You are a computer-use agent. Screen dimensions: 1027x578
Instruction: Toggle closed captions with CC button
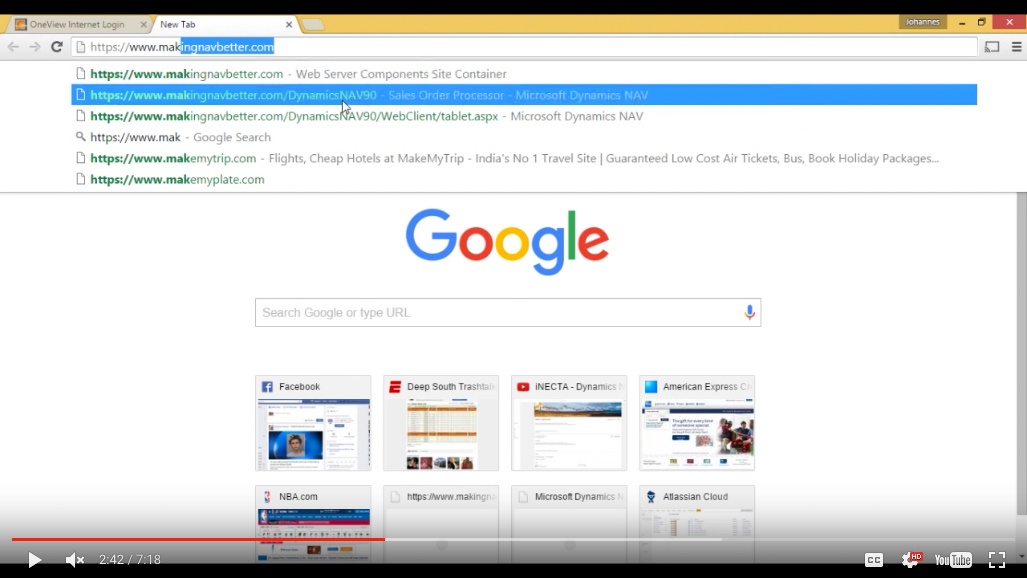point(874,560)
